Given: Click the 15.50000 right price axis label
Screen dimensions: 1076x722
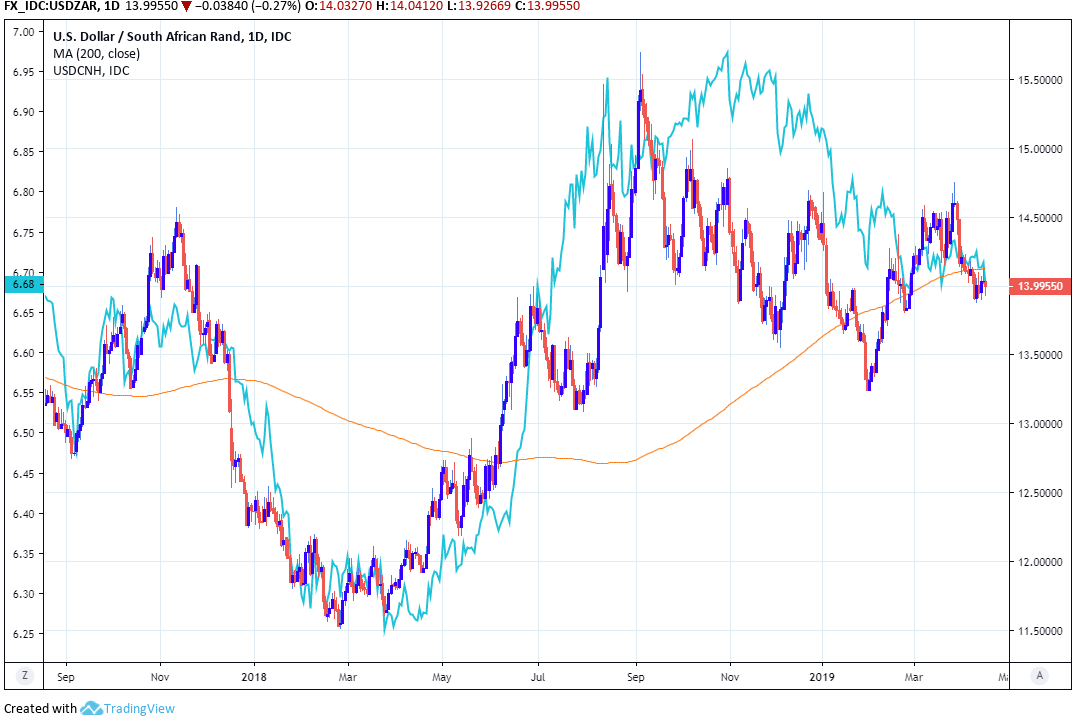Looking at the screenshot, I should coord(1040,79).
